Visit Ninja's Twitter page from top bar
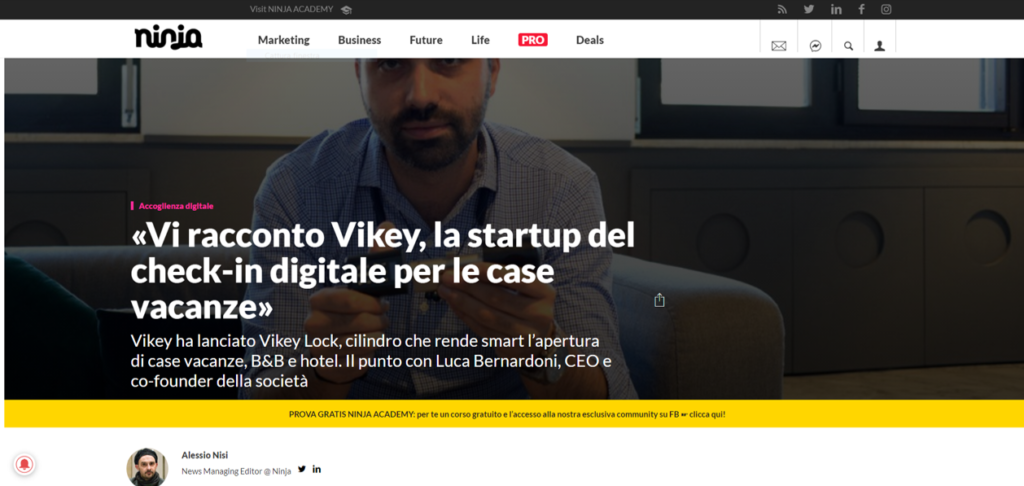This screenshot has width=1024, height=486. click(808, 9)
